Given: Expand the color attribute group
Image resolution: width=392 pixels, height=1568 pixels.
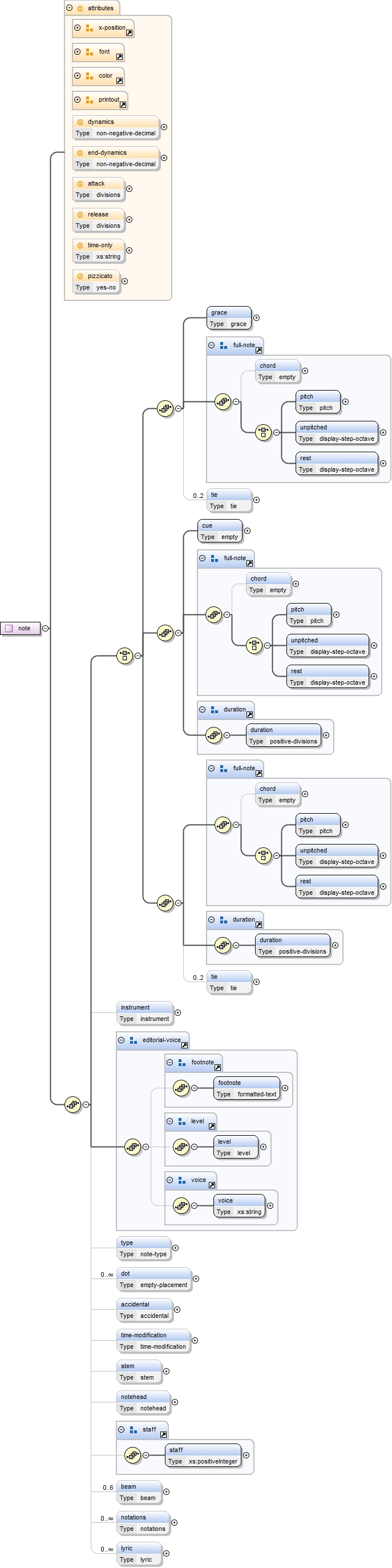Looking at the screenshot, I should 77,75.
